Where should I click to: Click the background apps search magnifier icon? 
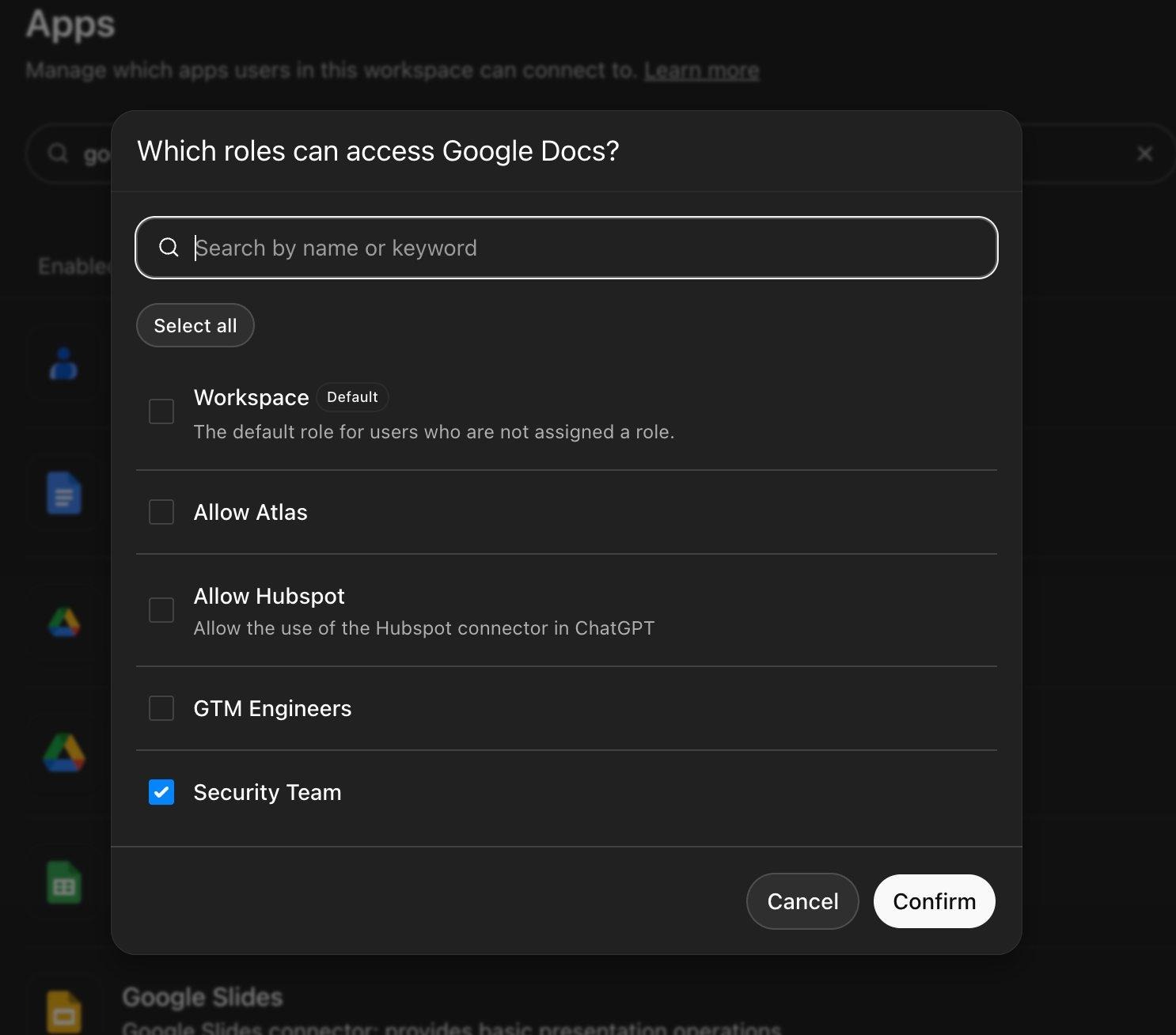tap(58, 153)
